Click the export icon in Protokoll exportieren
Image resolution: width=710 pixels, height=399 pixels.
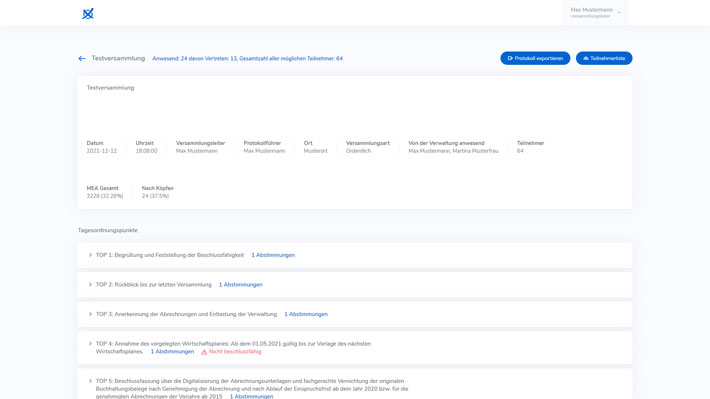510,58
